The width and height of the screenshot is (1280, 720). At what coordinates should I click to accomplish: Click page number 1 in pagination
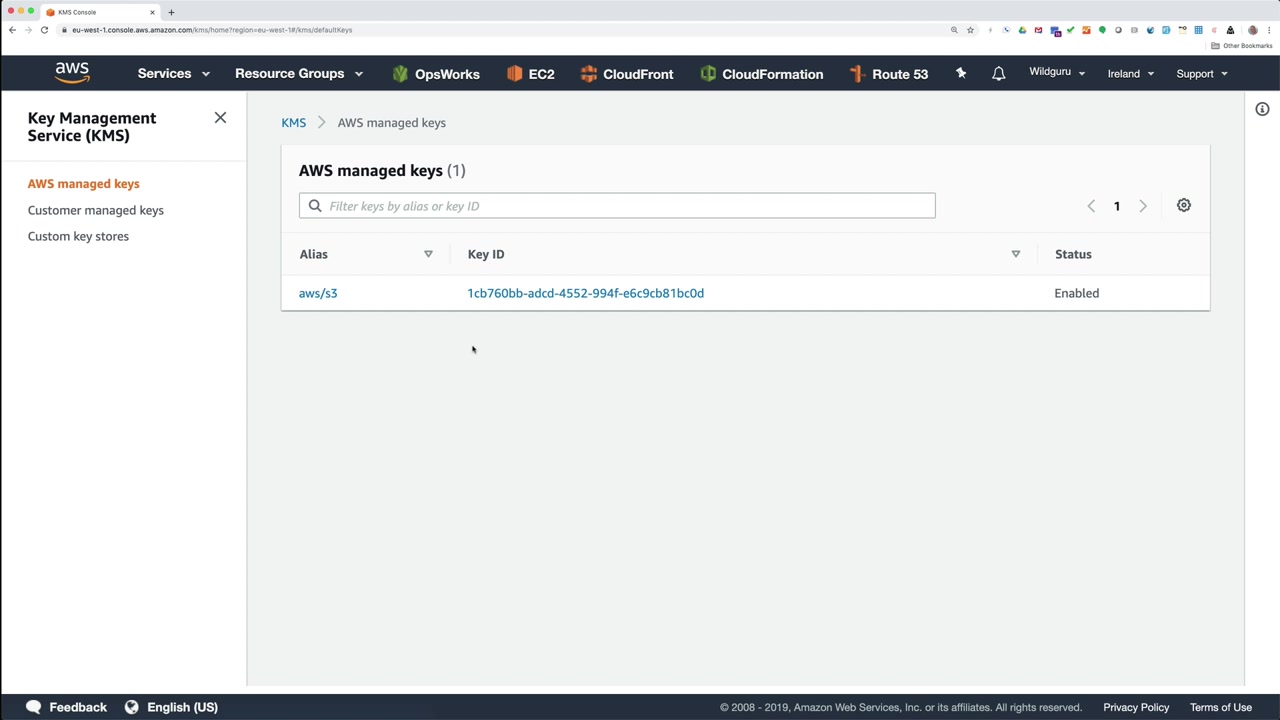(1117, 206)
